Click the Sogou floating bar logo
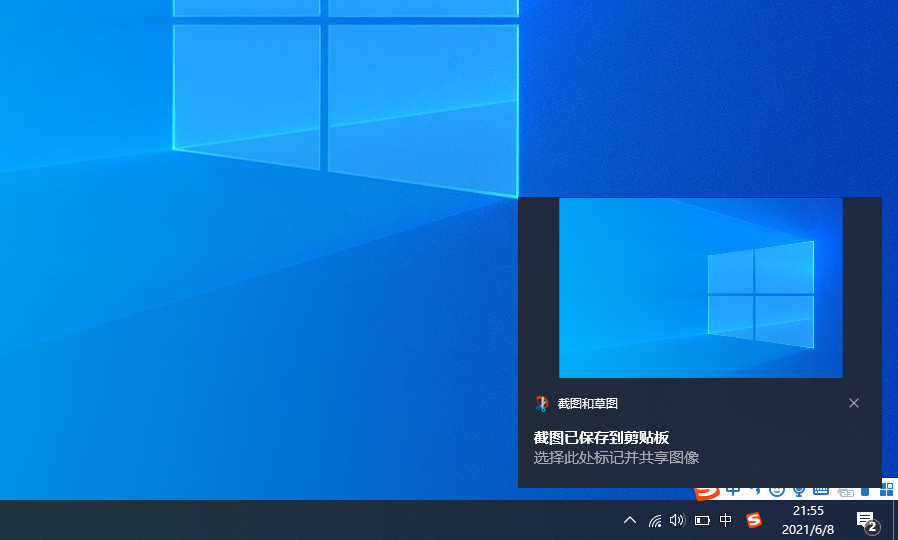 707,492
